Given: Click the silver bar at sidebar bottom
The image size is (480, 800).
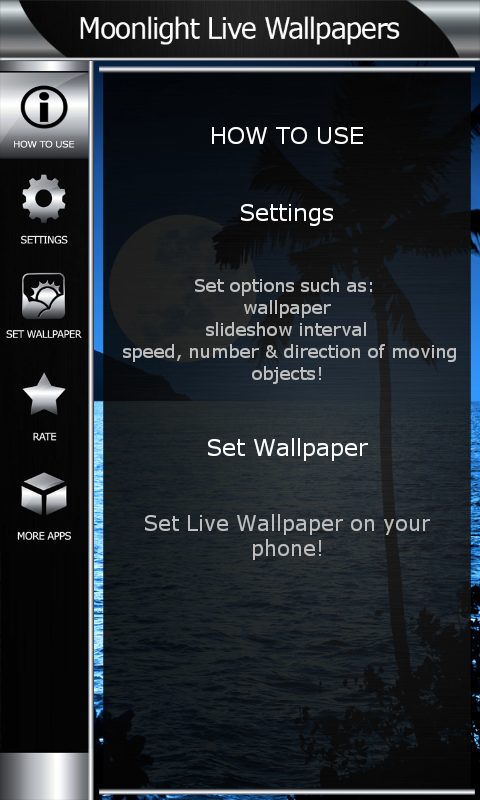Looking at the screenshot, I should [44, 776].
